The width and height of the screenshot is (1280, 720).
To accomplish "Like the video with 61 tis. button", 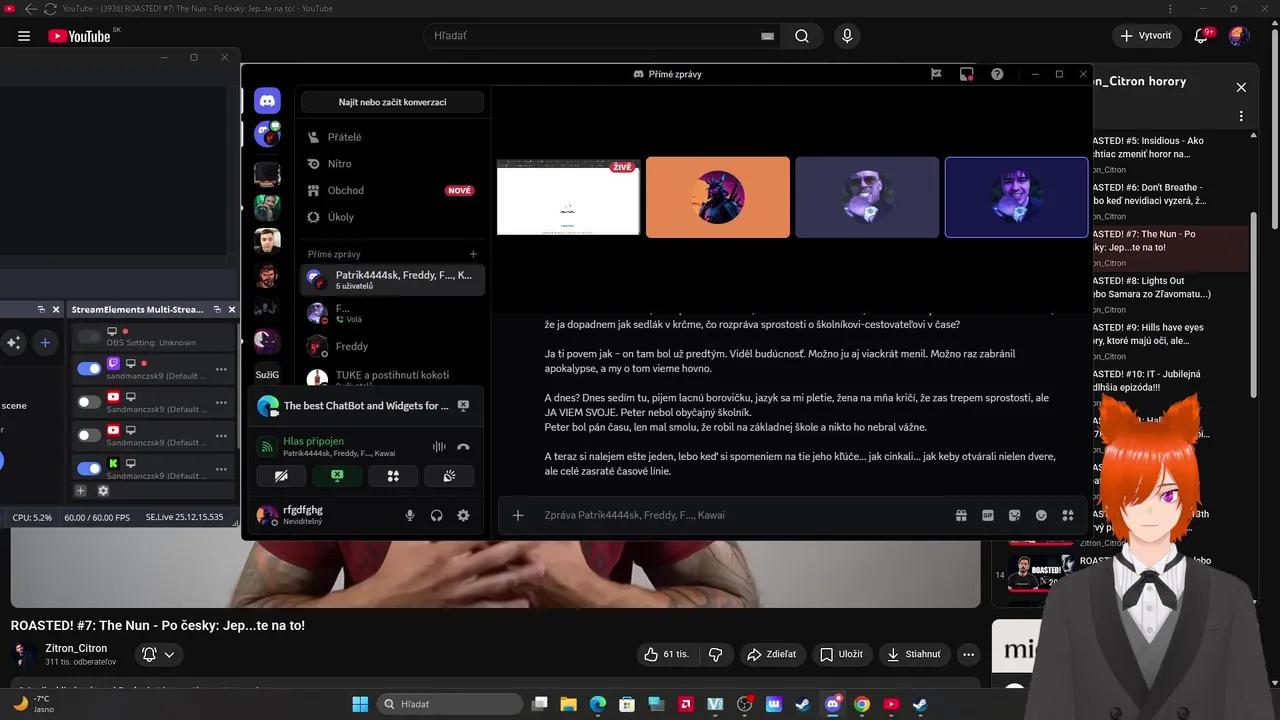I will point(666,654).
